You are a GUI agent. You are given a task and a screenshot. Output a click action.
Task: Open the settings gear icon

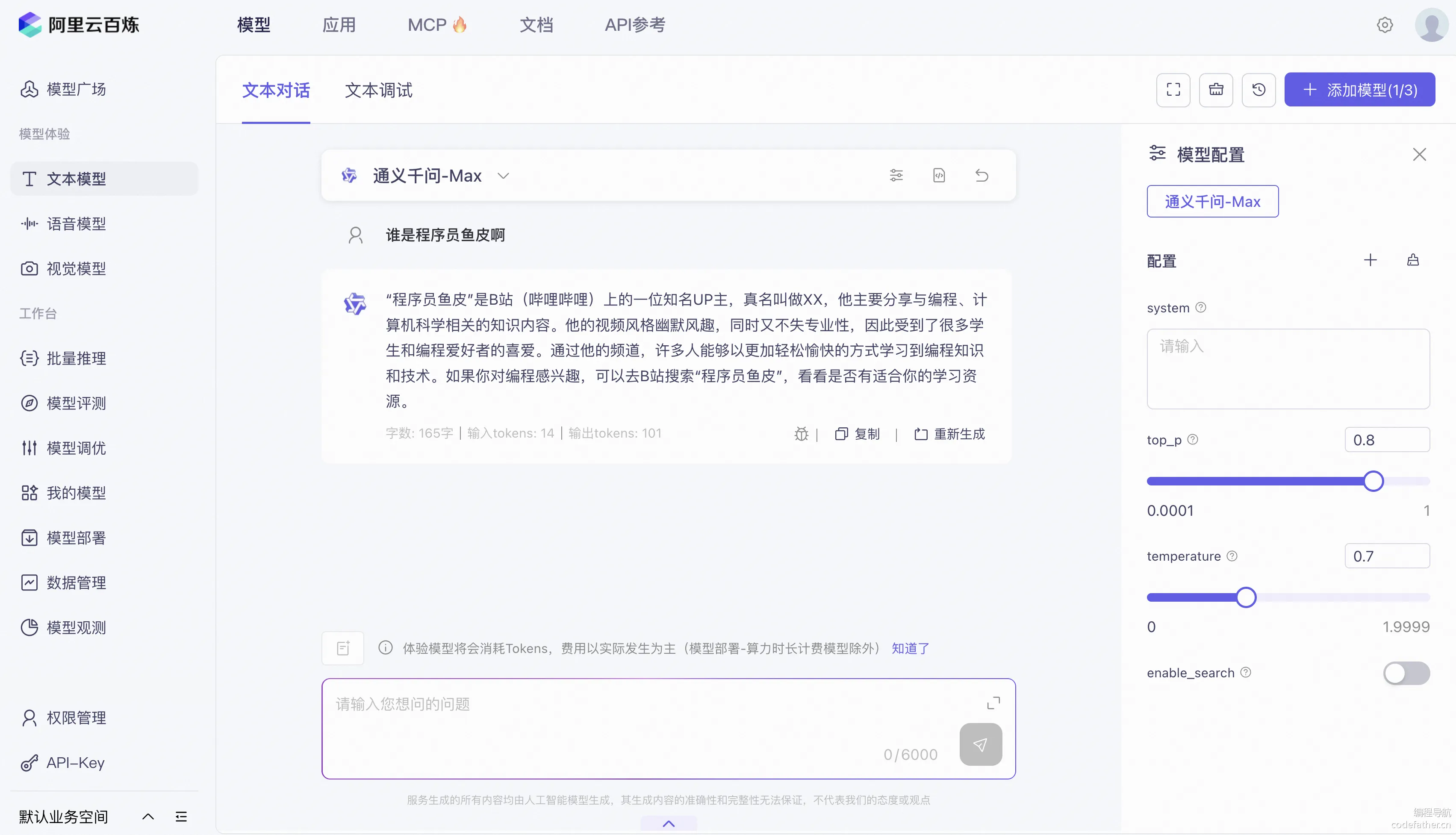point(1385,25)
